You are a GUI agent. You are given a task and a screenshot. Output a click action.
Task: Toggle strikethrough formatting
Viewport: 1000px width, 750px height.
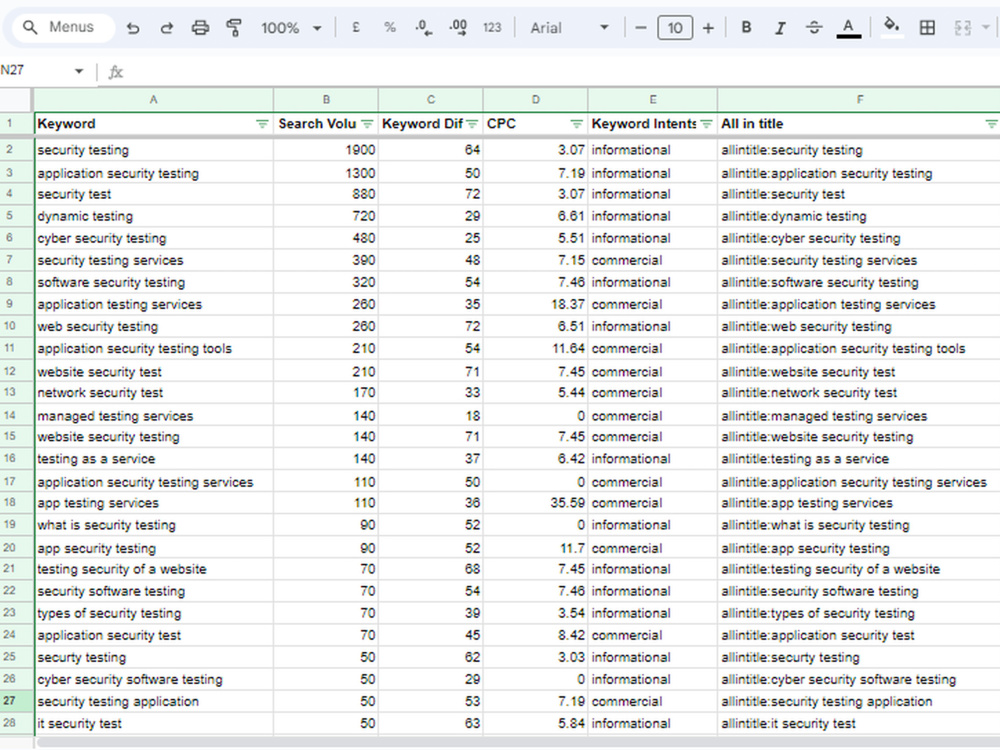814,27
